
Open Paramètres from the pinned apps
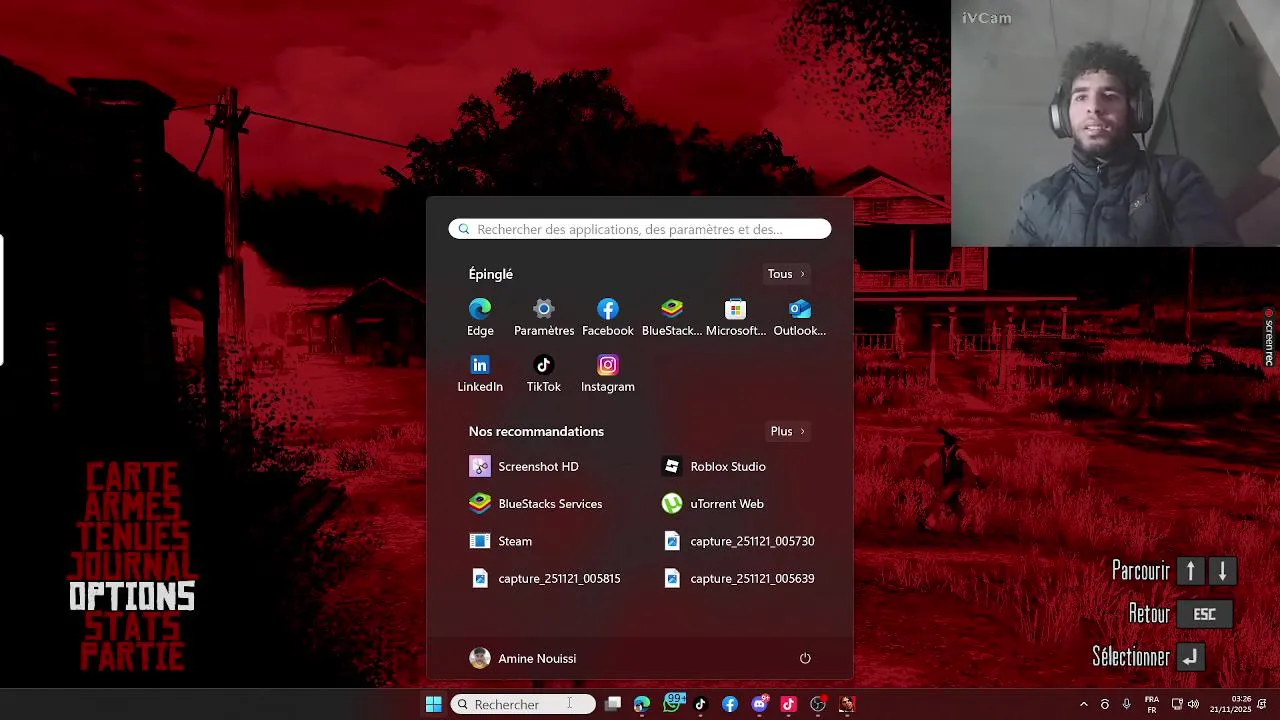click(x=544, y=318)
